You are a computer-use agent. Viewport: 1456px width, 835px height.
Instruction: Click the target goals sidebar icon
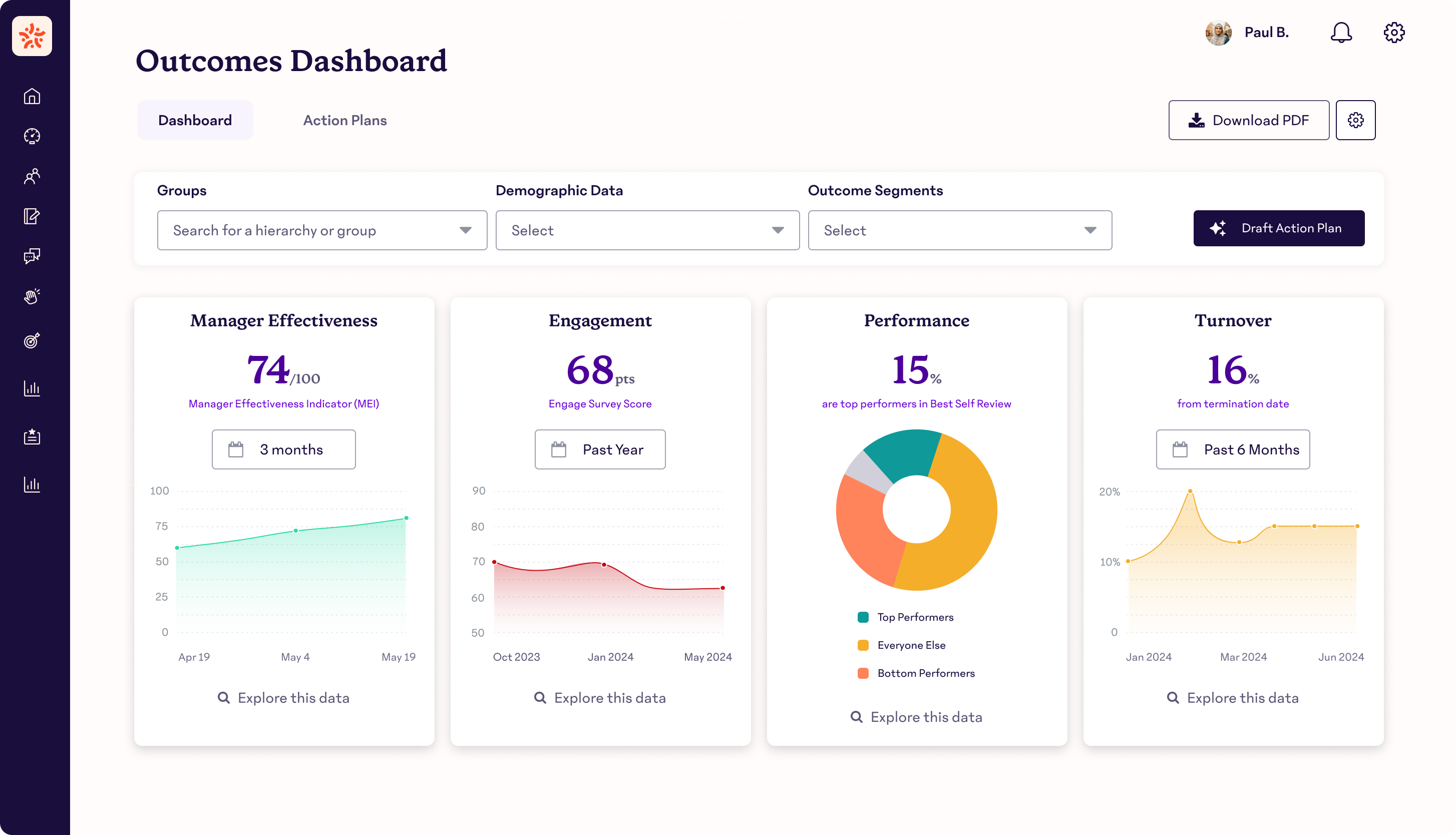coord(32,340)
